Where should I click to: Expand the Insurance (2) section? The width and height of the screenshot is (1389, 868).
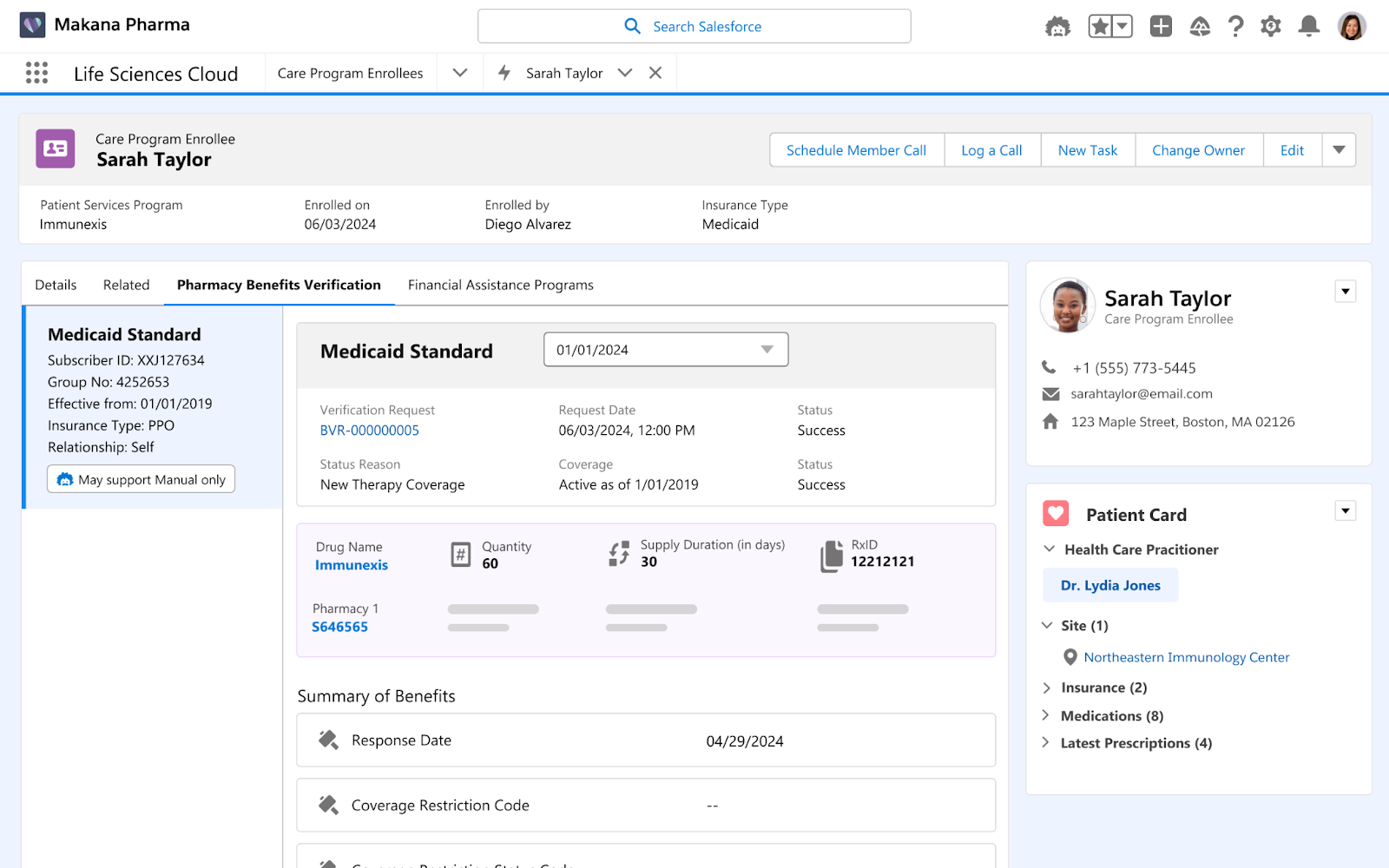[x=1046, y=687]
